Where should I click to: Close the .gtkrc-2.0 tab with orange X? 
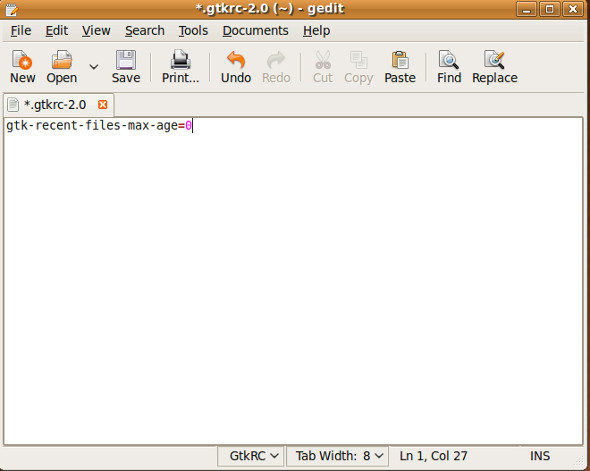point(102,105)
